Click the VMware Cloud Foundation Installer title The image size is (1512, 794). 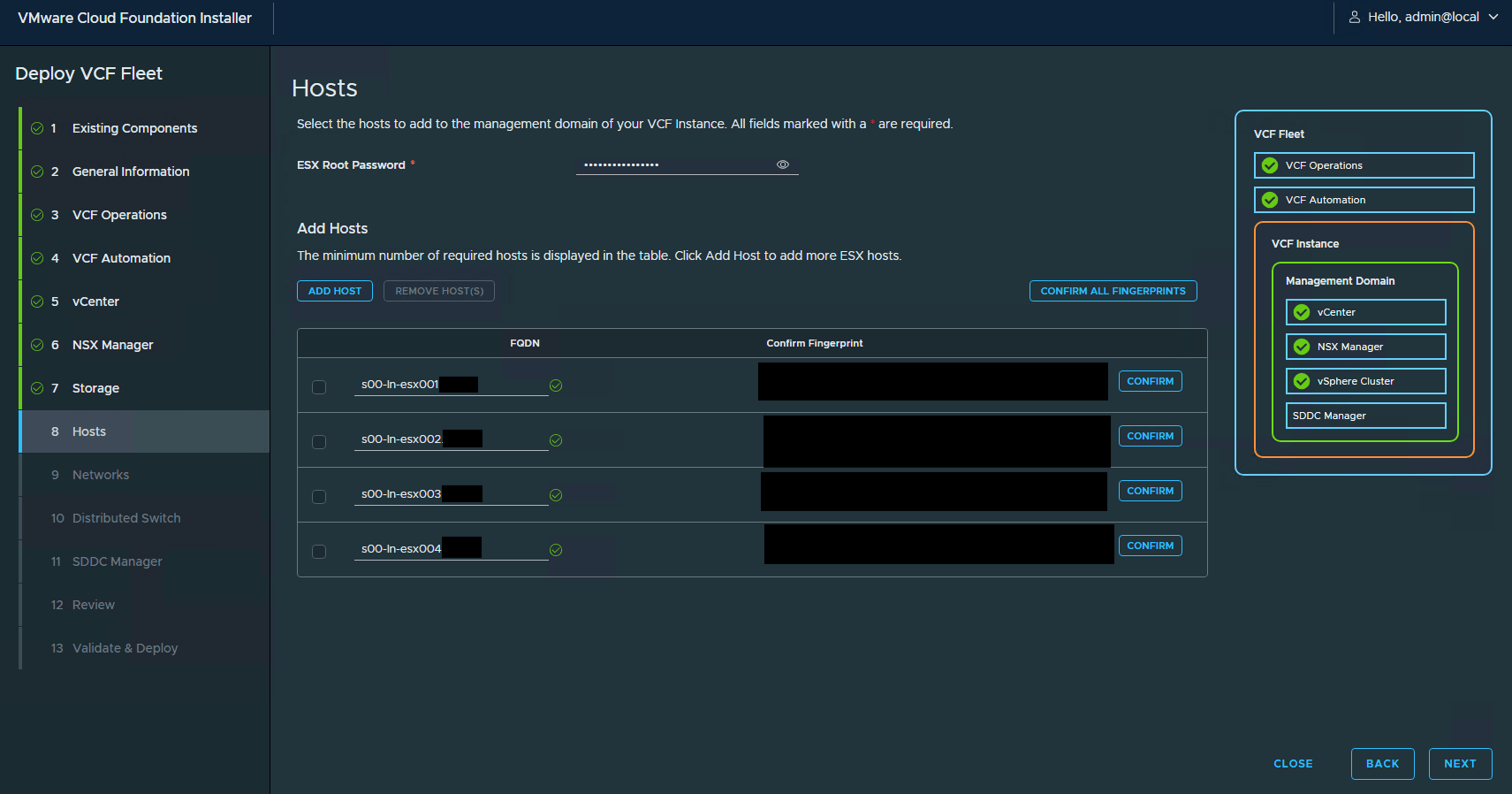pyautogui.click(x=135, y=18)
